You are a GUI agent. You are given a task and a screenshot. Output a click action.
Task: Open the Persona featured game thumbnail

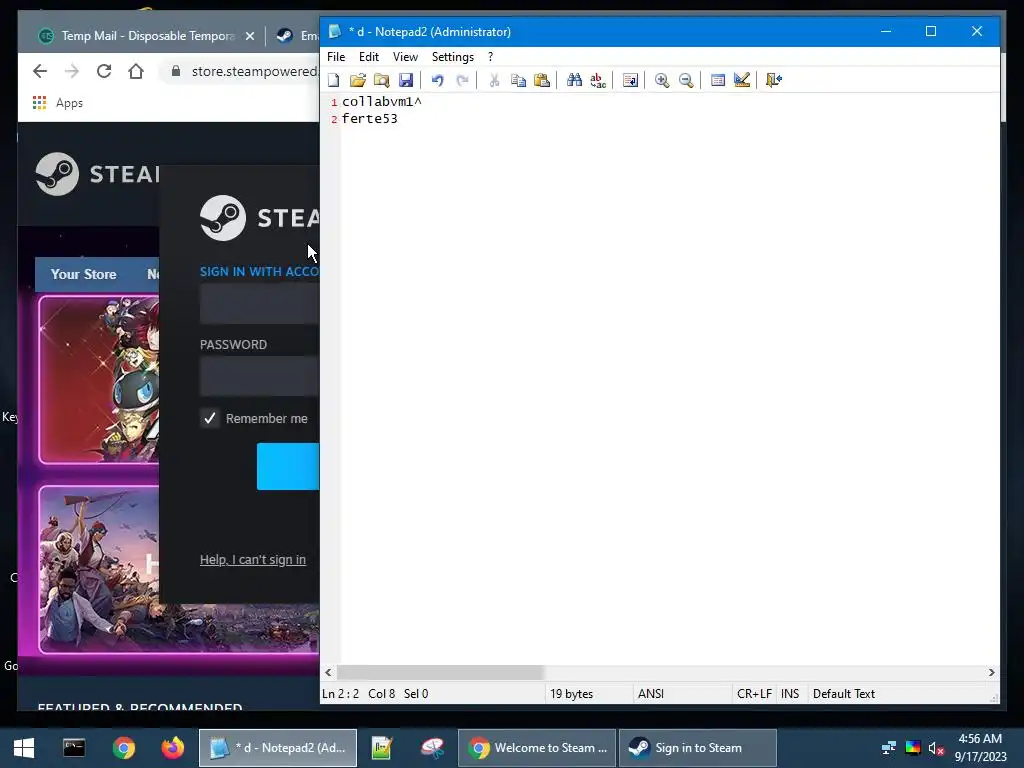tap(99, 379)
